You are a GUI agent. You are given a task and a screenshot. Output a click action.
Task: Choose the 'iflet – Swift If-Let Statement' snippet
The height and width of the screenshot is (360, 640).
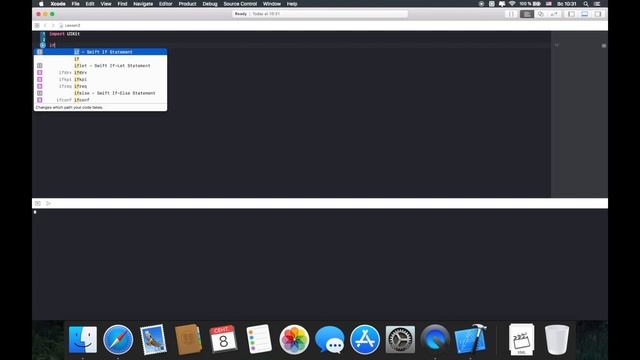[100, 66]
